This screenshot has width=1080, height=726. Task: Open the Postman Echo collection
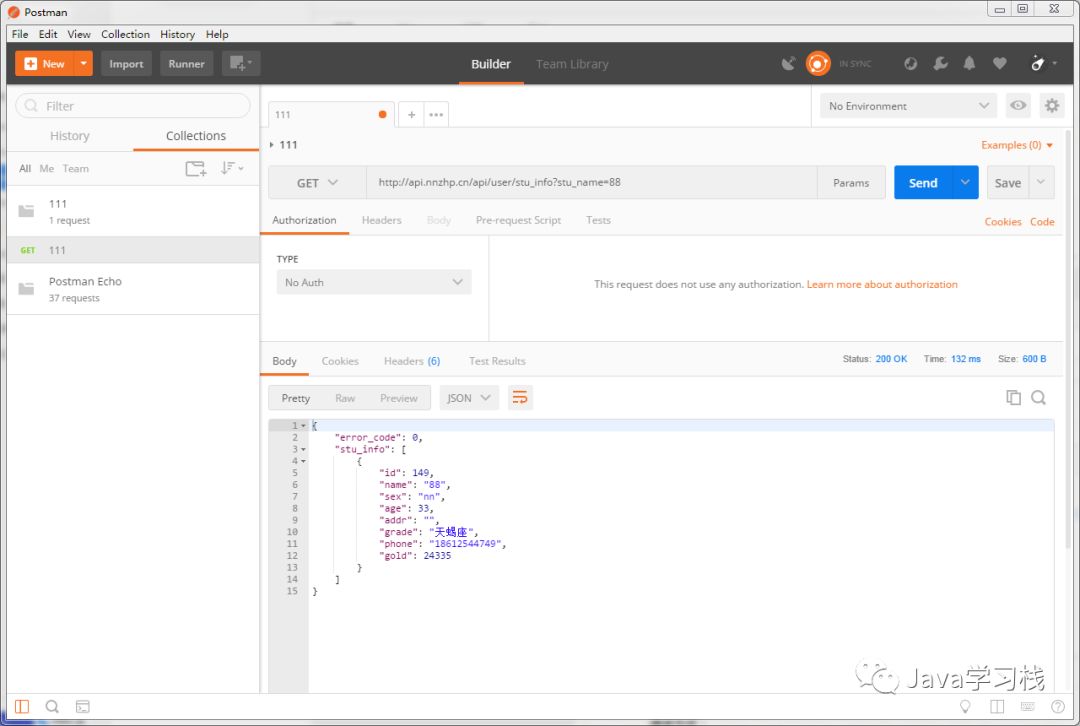(x=133, y=289)
